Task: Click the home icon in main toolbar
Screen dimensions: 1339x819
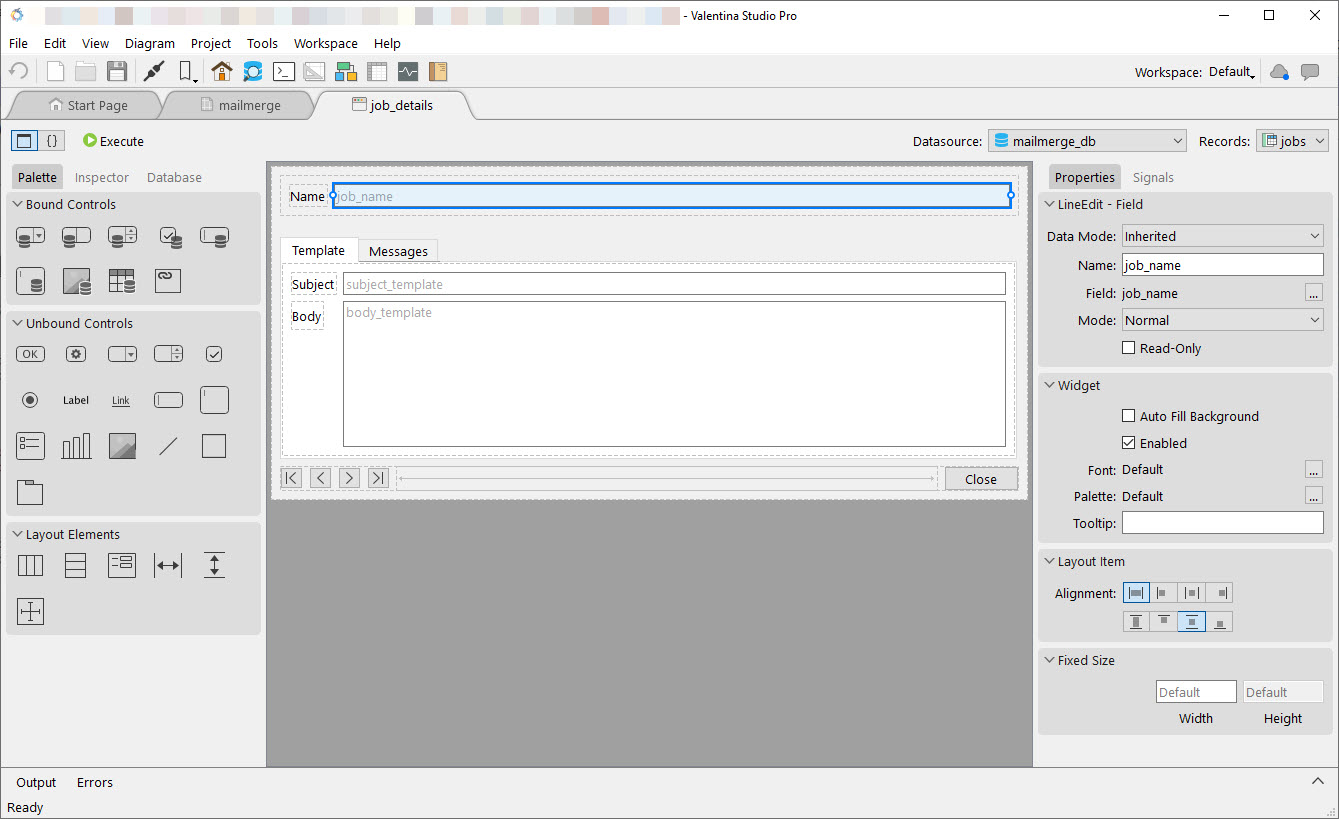Action: (x=221, y=71)
